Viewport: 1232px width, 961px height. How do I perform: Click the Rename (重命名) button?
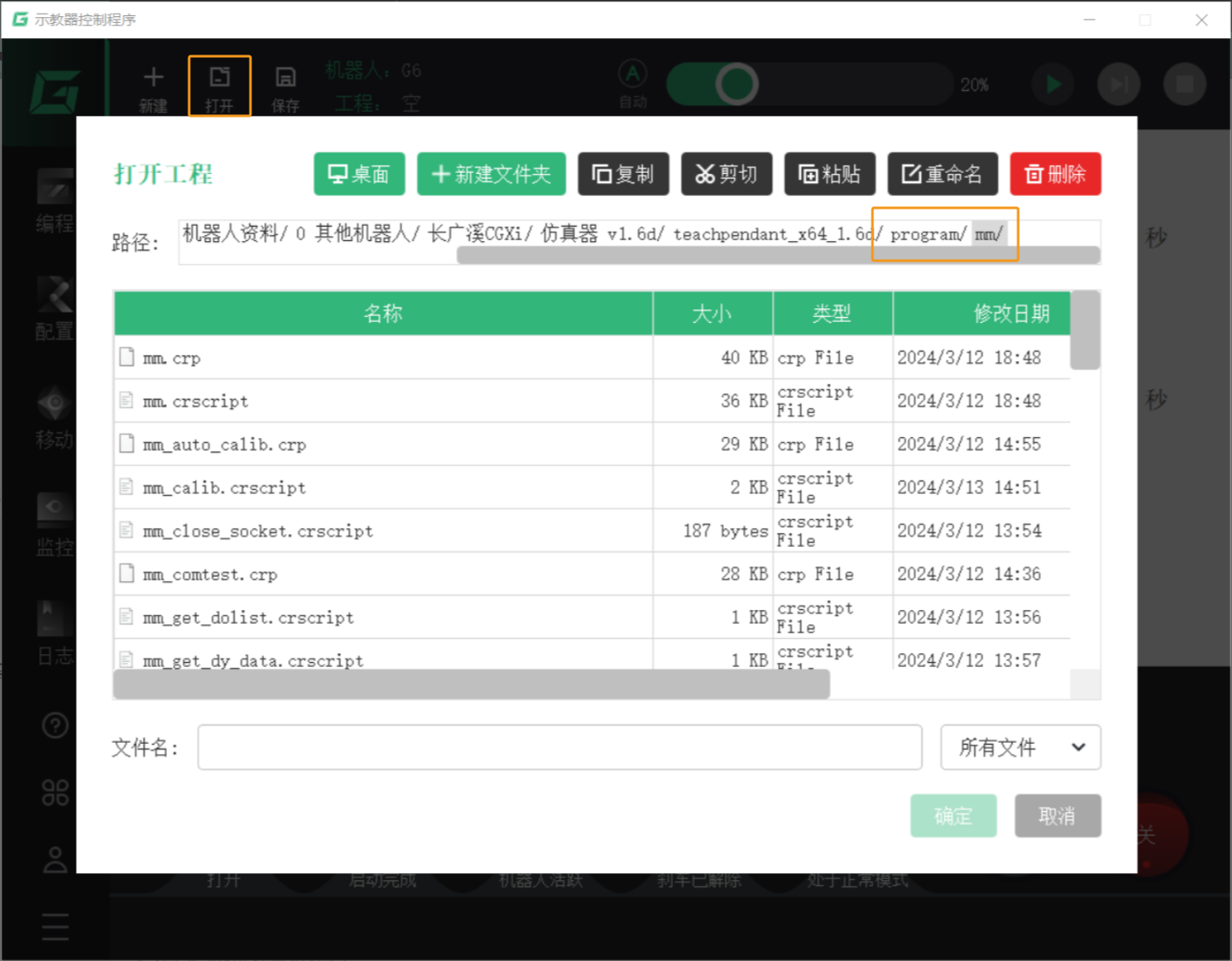point(941,174)
